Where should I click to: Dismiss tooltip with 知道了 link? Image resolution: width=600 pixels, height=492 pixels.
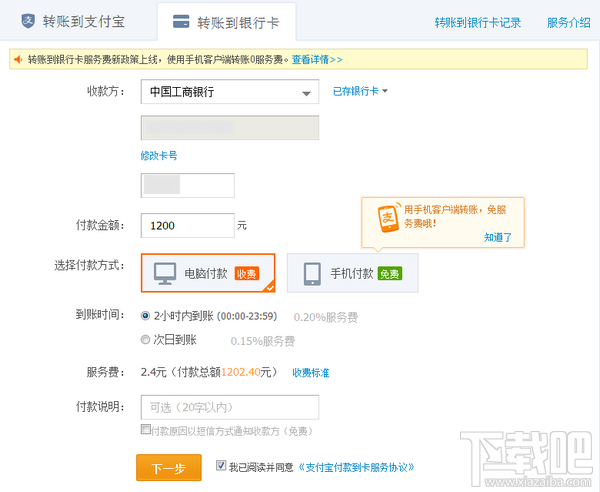tap(497, 237)
